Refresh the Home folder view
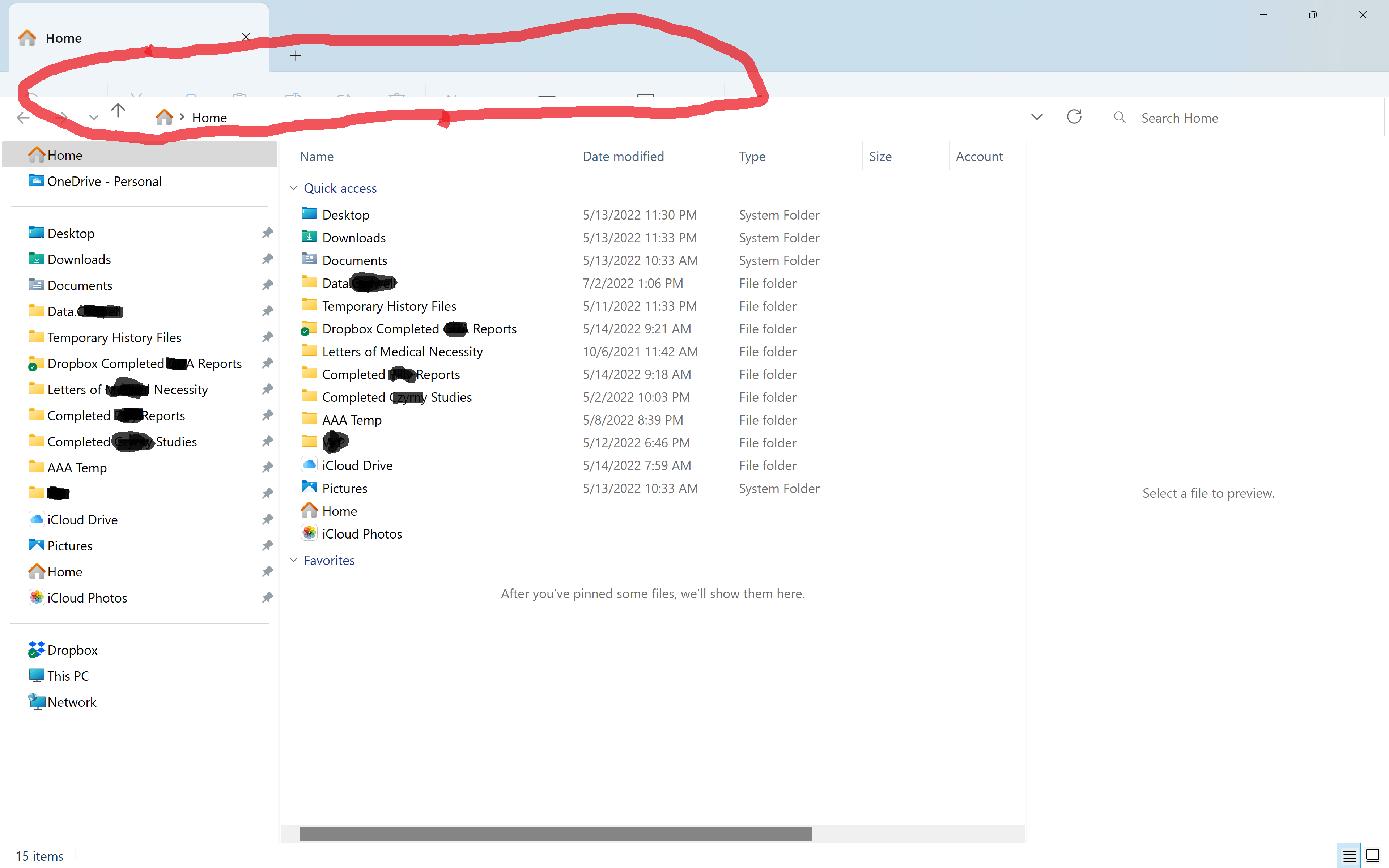 1074,117
